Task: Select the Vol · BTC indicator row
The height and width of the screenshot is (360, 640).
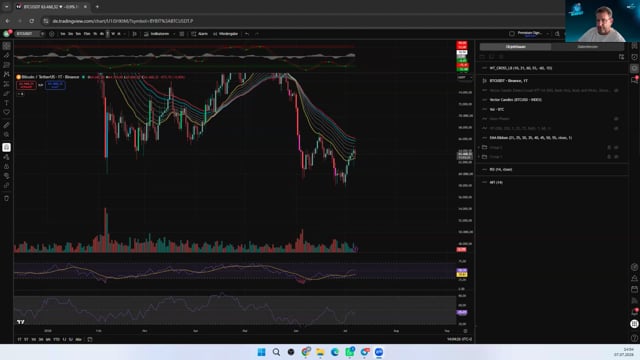Action: [x=553, y=109]
